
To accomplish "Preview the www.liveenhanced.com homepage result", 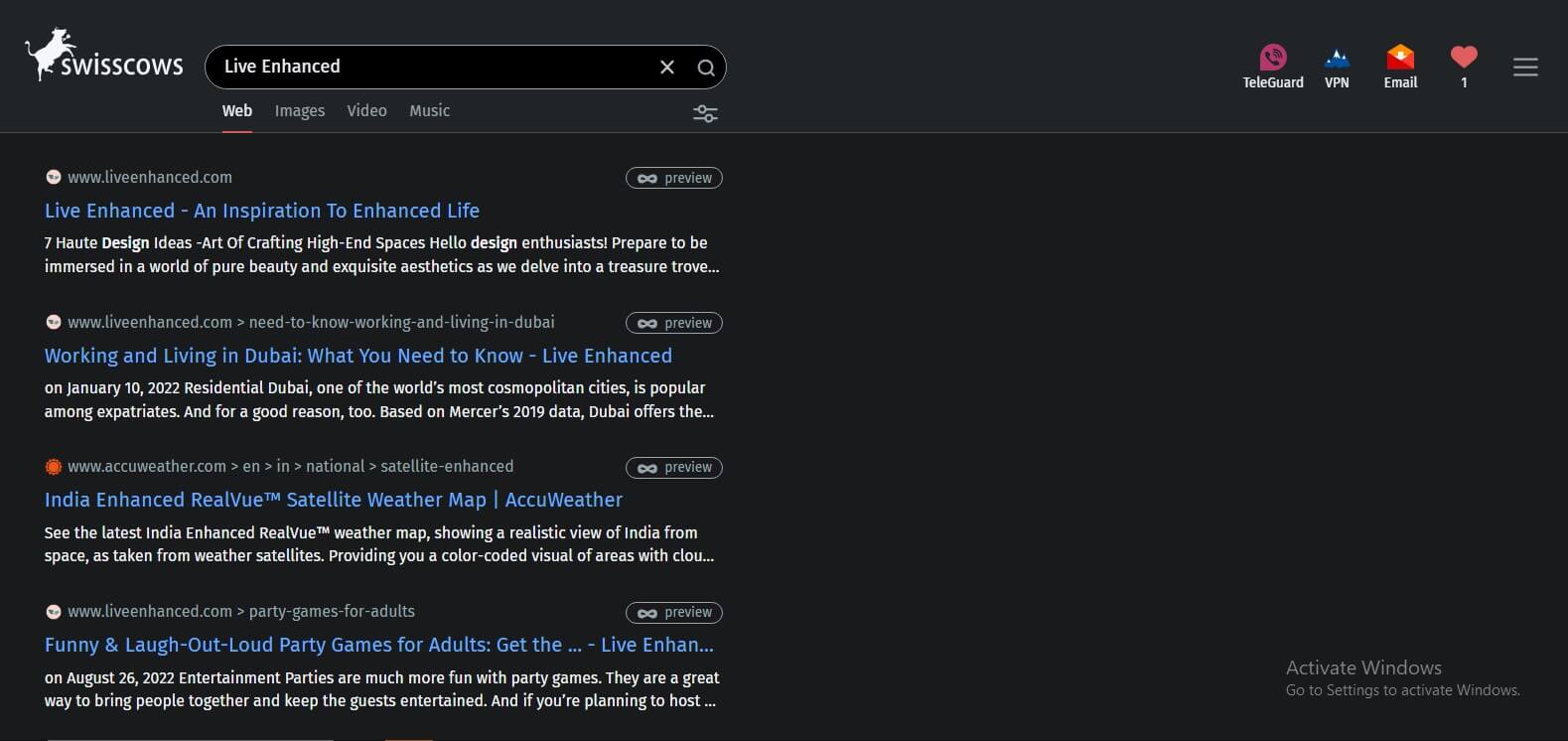I will [674, 178].
